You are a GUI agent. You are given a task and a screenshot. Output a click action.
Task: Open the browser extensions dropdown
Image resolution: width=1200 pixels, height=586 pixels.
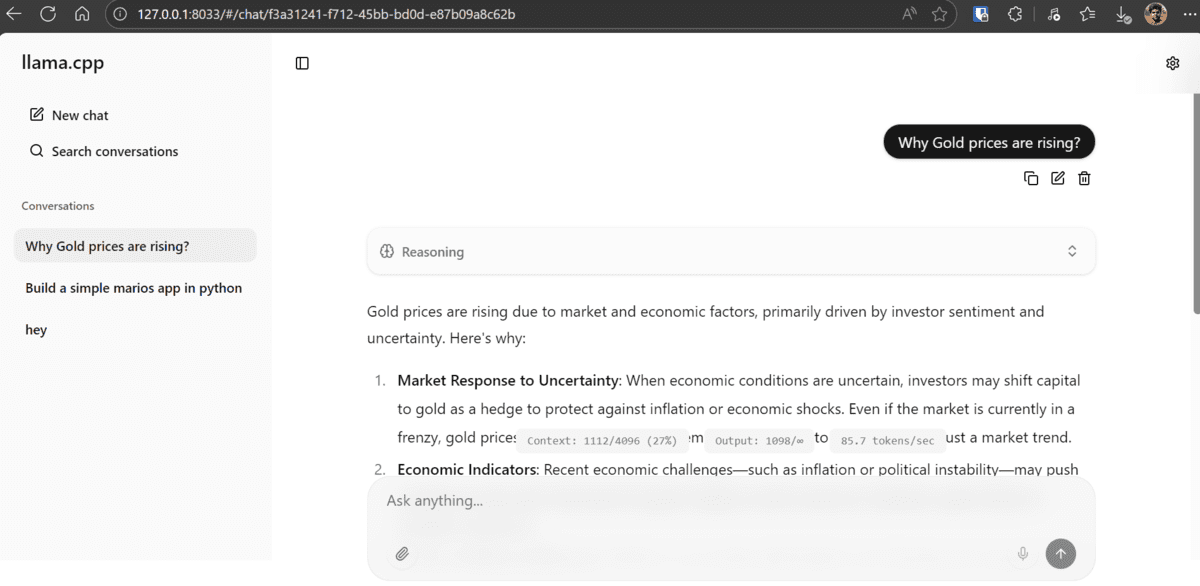point(1015,15)
